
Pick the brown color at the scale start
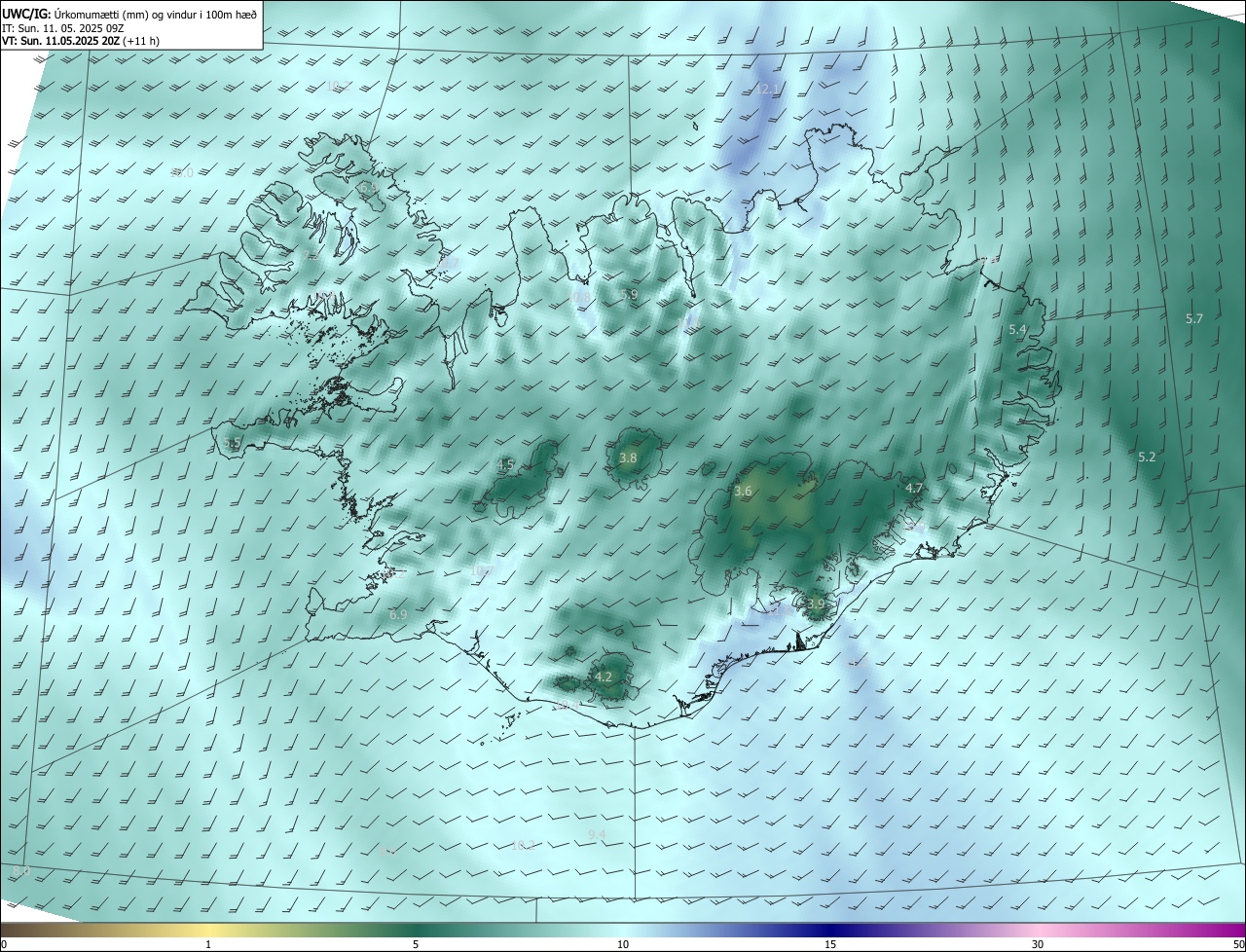[x=8, y=930]
